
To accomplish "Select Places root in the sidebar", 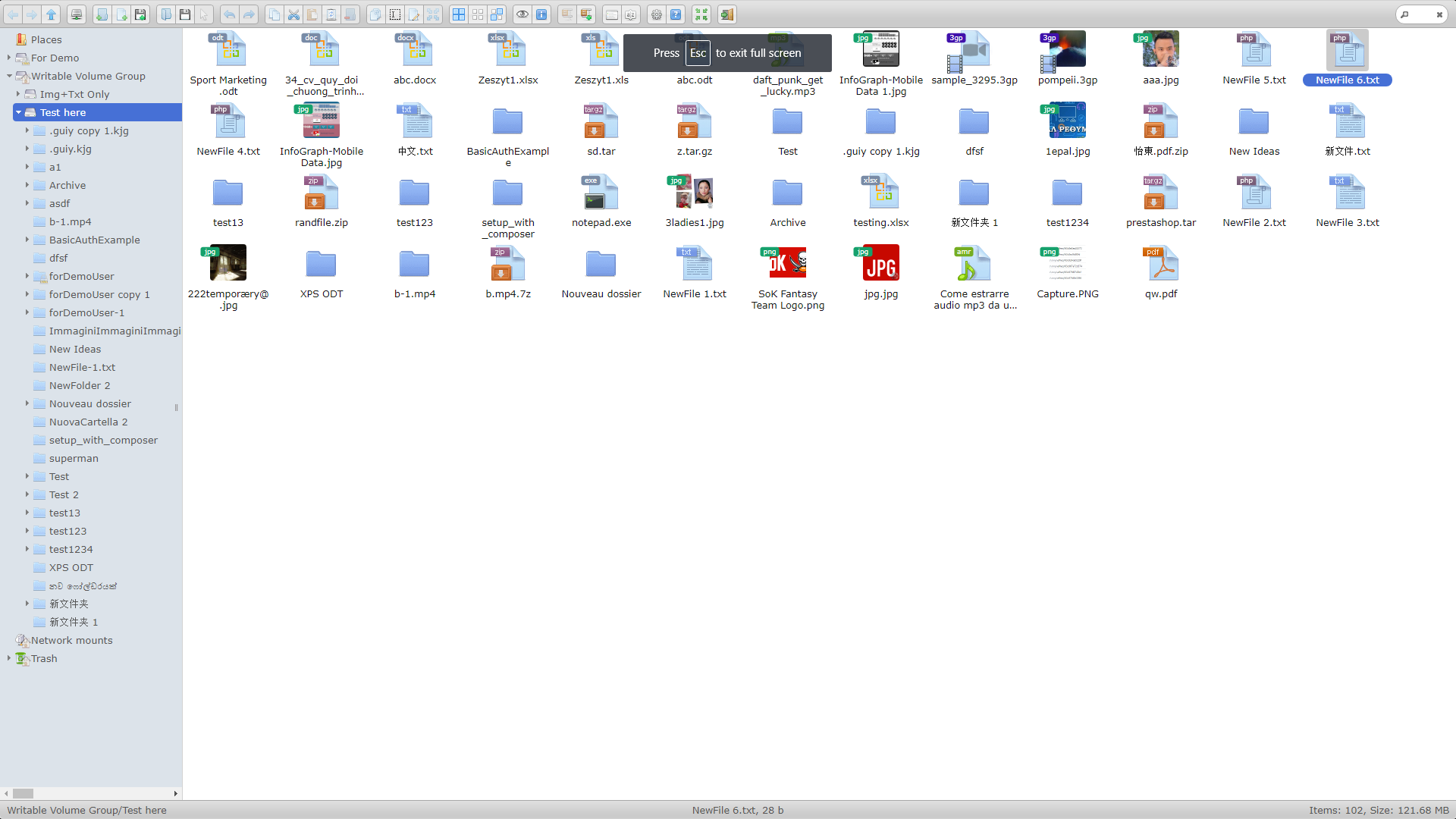I will coord(46,39).
